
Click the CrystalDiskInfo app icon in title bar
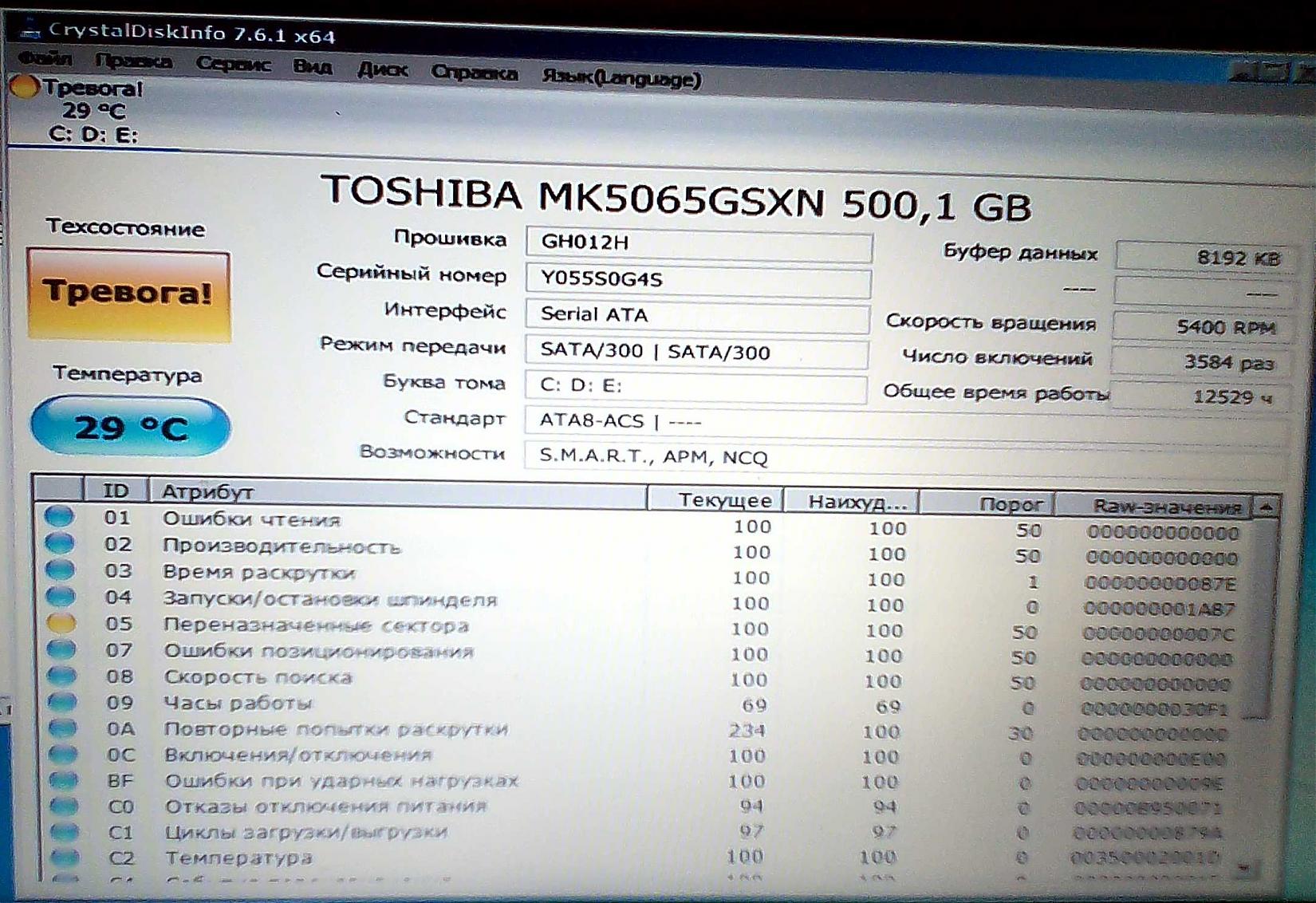tap(30, 30)
